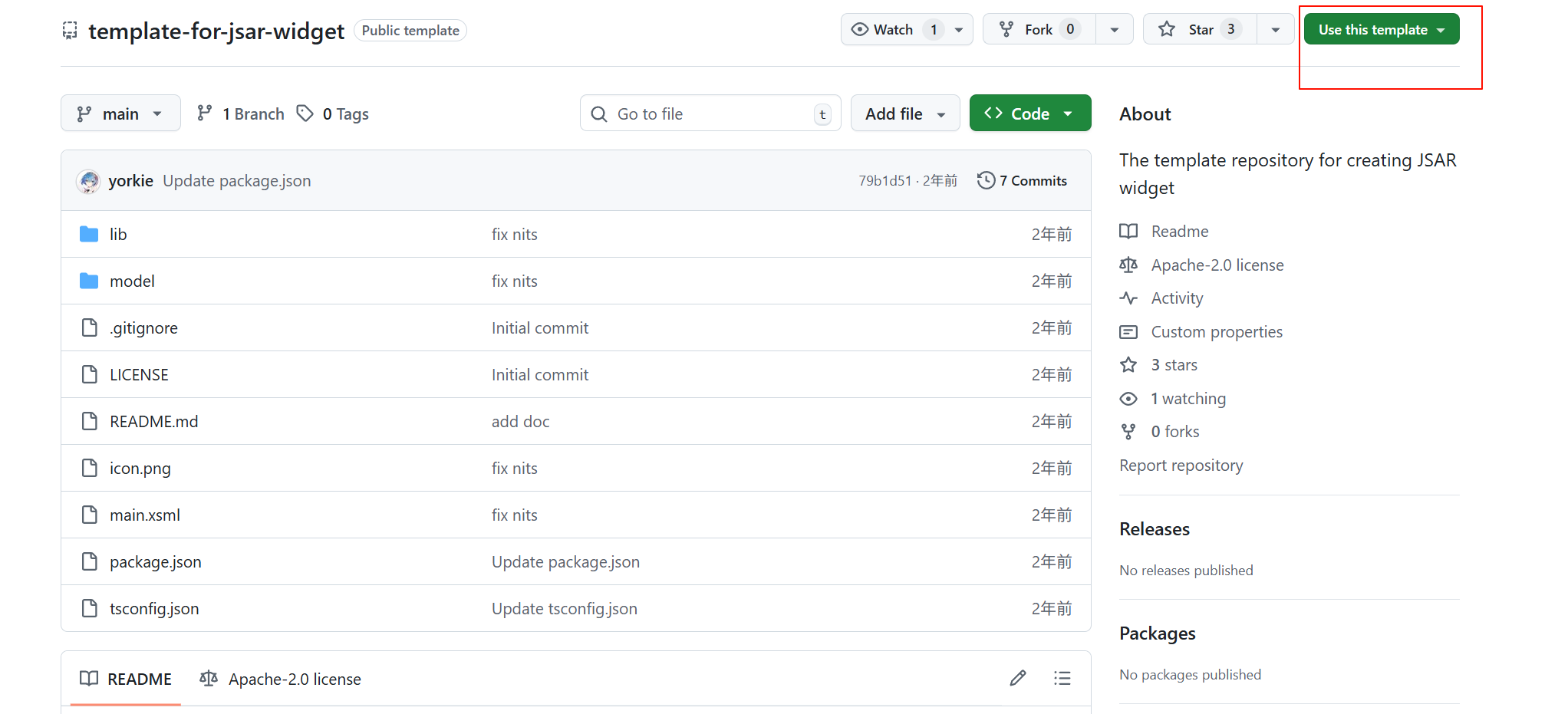The height and width of the screenshot is (714, 1568).
Task: Open the Releases heading link
Action: pos(1155,528)
